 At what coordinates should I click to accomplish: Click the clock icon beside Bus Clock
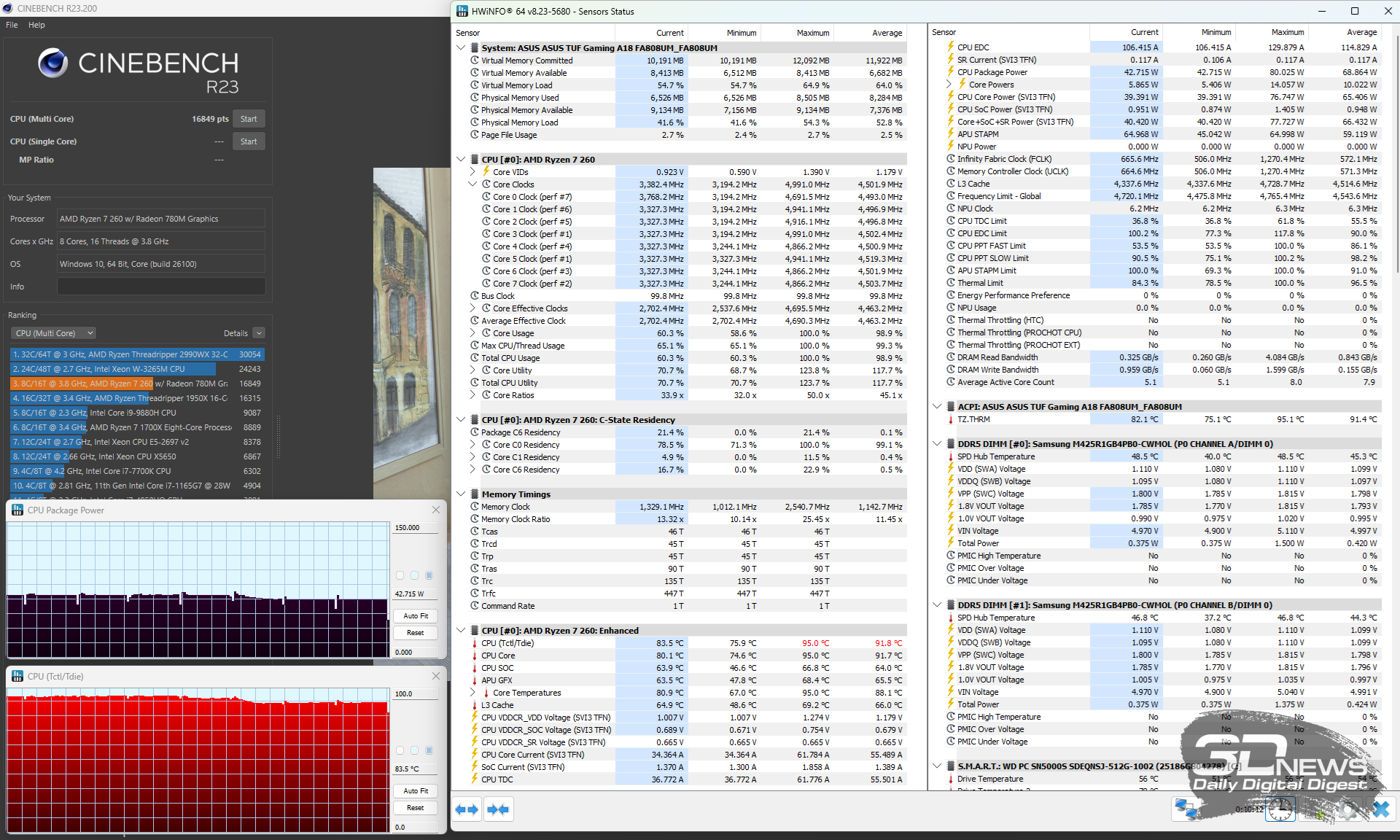pos(475,296)
